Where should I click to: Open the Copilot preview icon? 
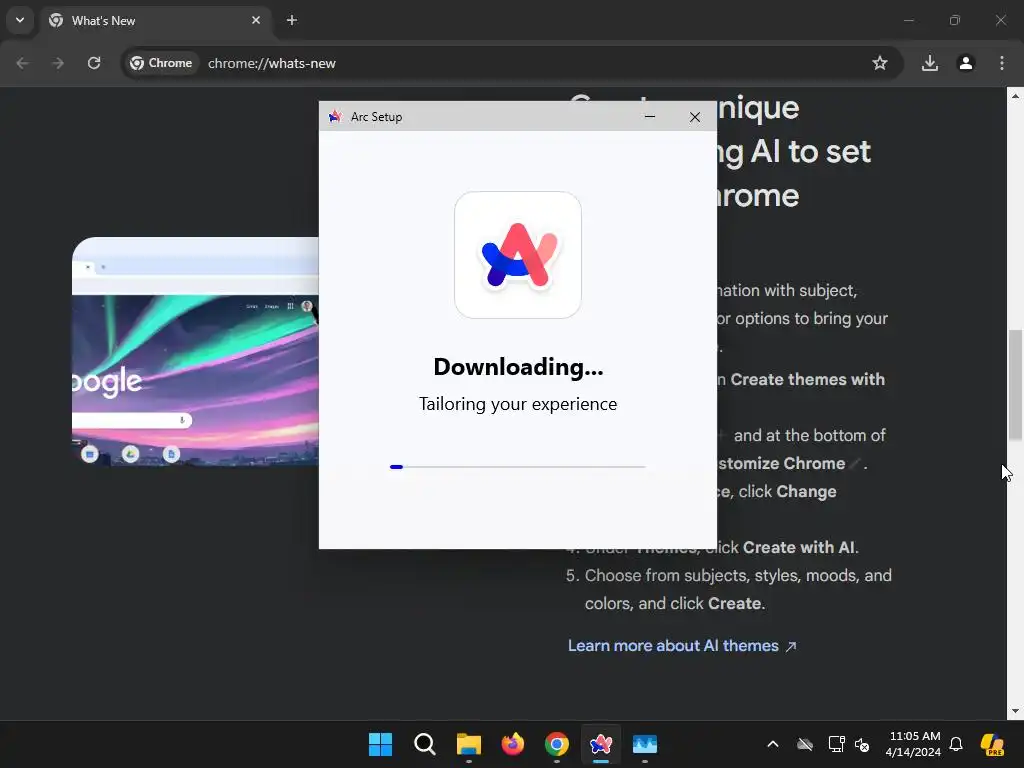[x=992, y=744]
